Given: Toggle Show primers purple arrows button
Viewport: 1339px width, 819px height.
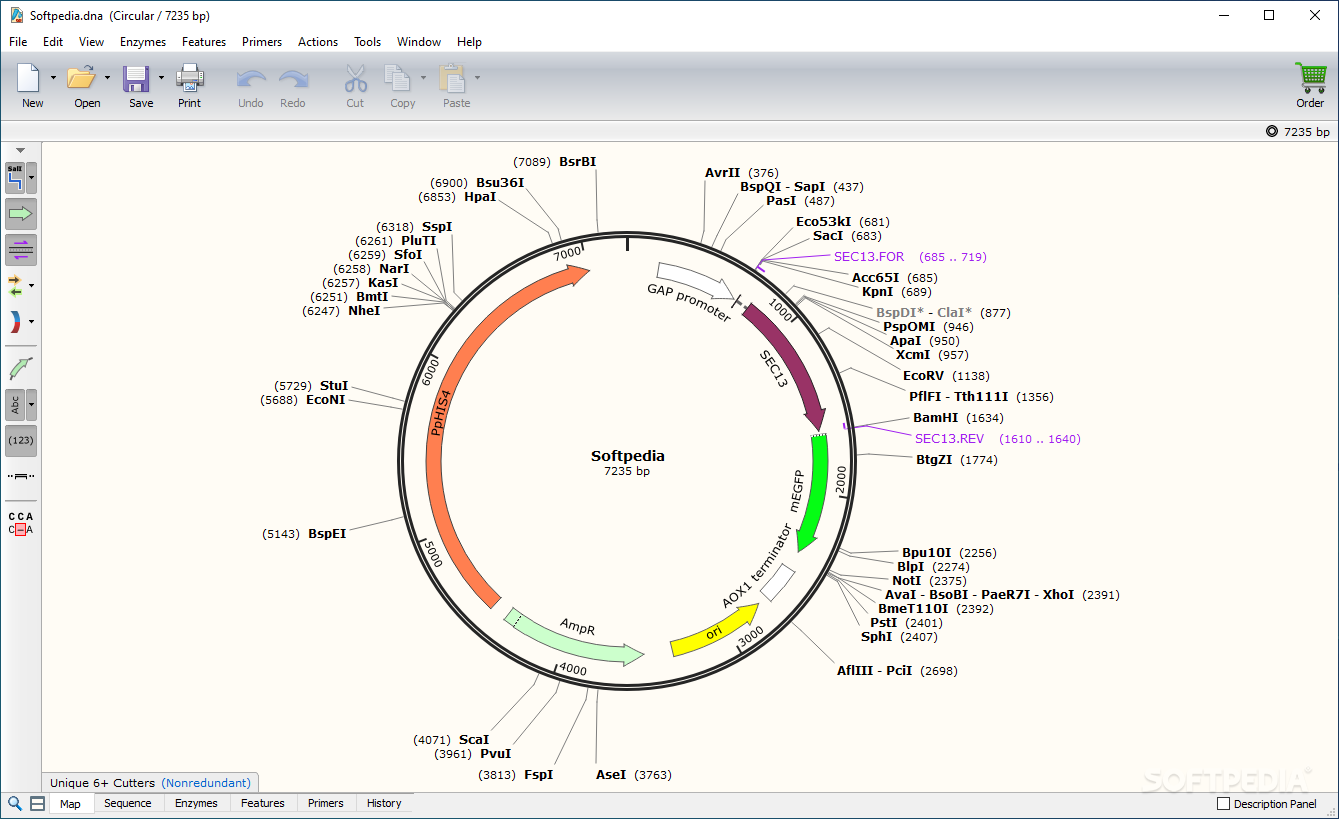Looking at the screenshot, I should 21,250.
